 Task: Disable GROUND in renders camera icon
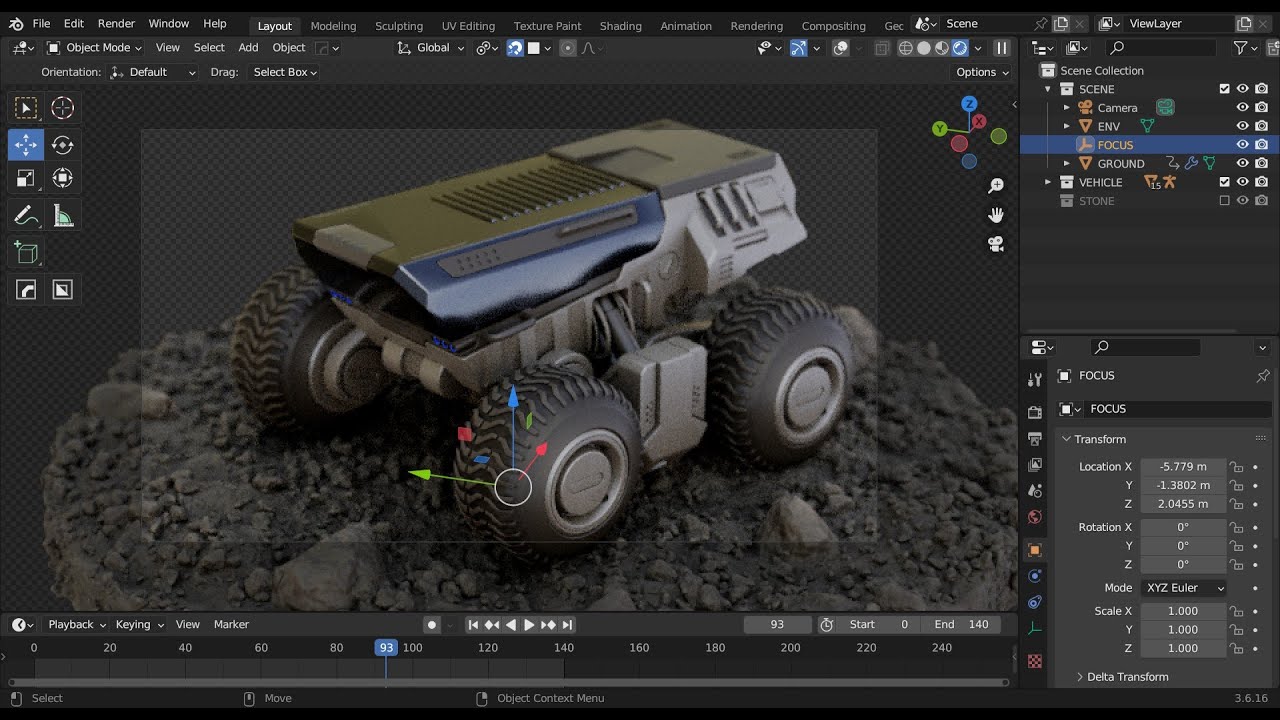click(x=1262, y=164)
